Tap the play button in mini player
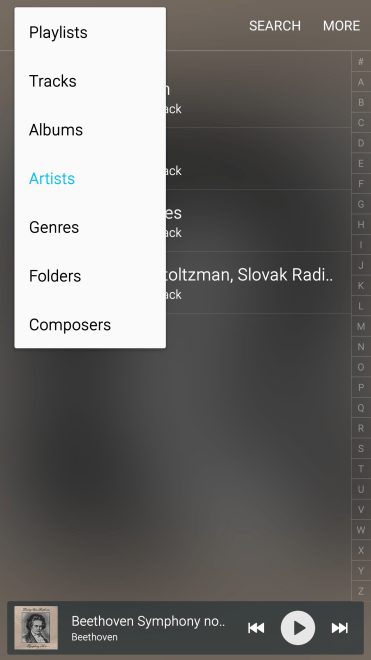Image resolution: width=371 pixels, height=660 pixels. (x=298, y=628)
